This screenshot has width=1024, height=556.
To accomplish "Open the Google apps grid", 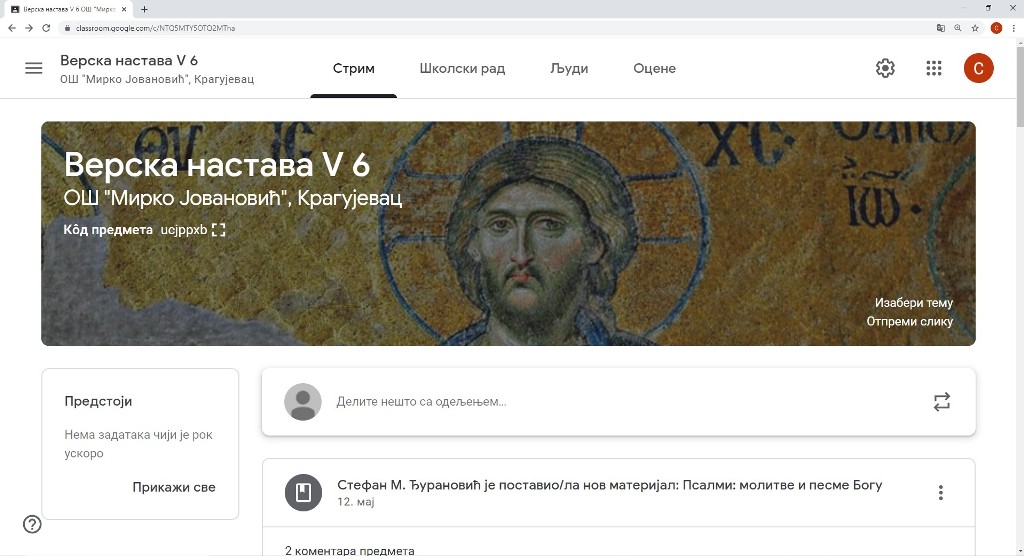I will pos(934,68).
